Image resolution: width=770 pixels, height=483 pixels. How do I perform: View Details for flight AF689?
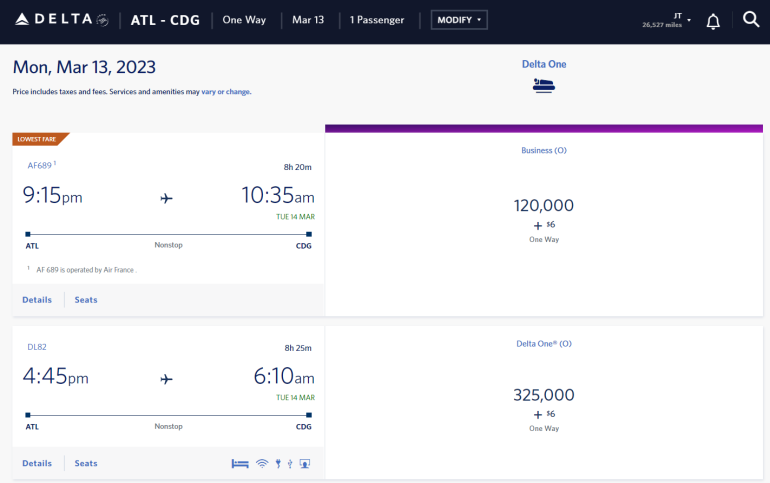tap(37, 299)
